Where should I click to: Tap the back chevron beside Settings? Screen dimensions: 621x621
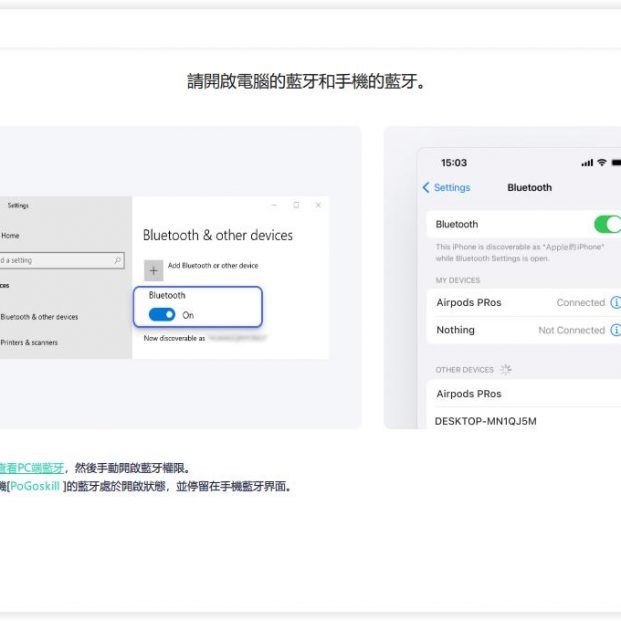point(426,188)
